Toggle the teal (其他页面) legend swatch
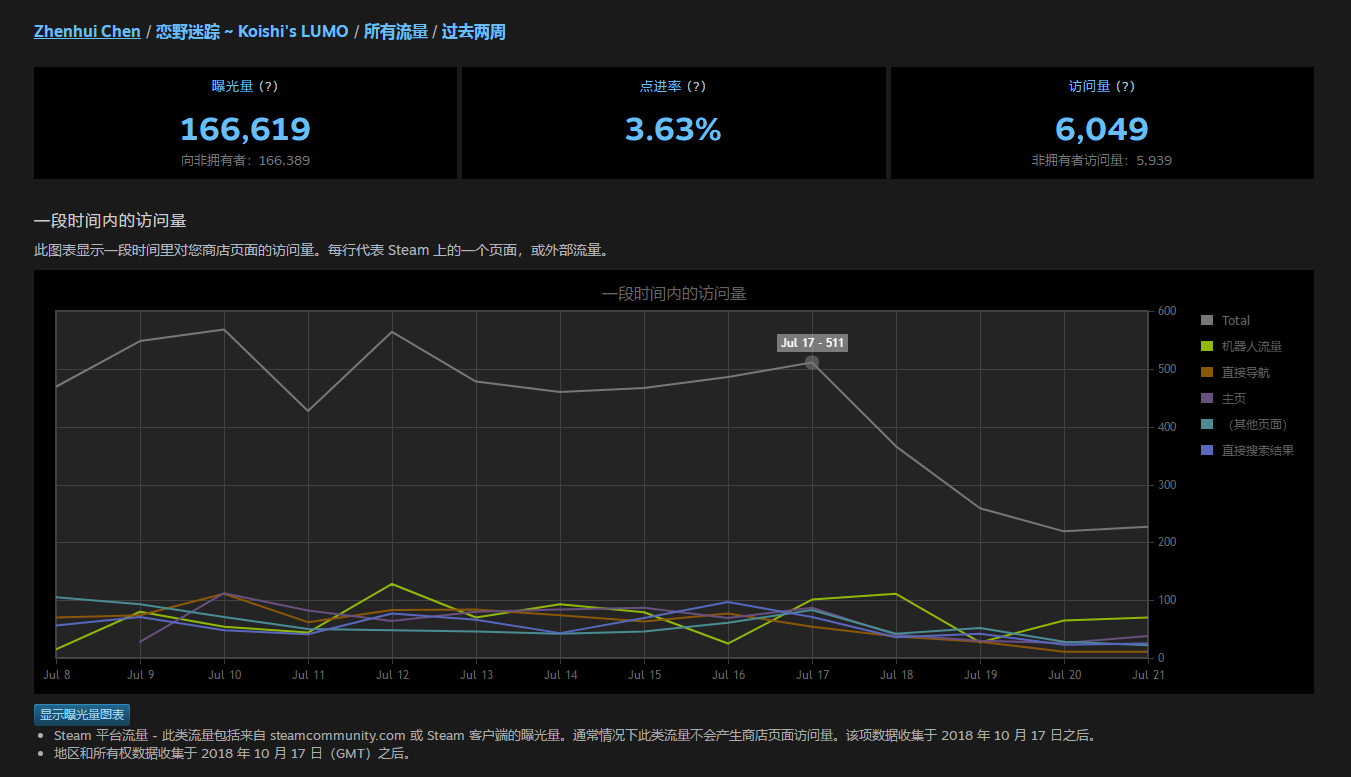1351x777 pixels. tap(1206, 425)
